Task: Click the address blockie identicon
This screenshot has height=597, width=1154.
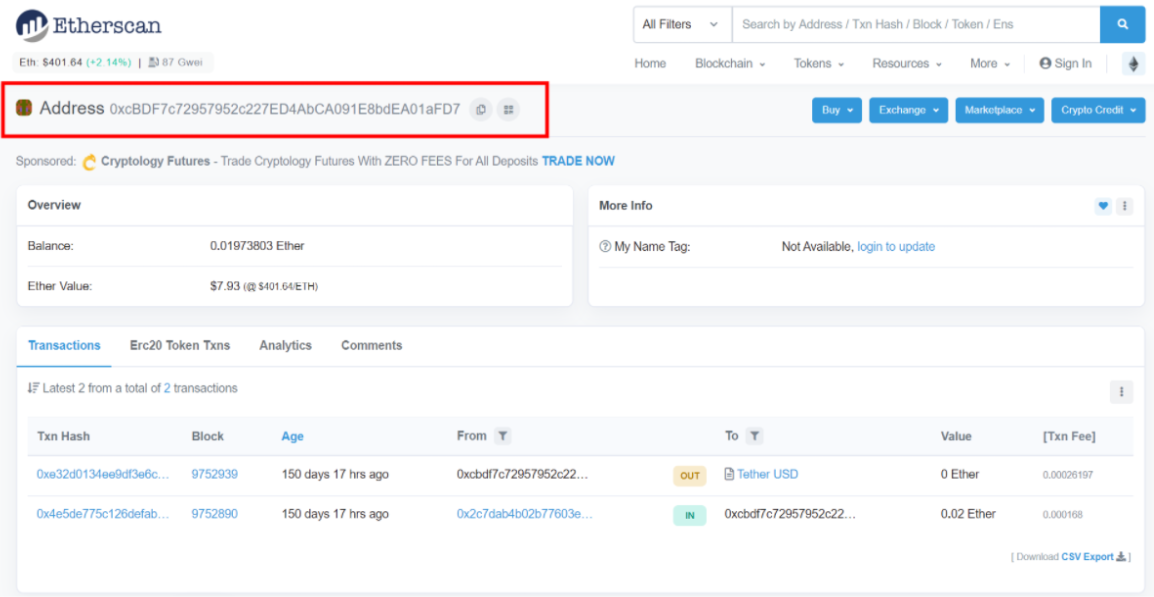Action: (24, 109)
